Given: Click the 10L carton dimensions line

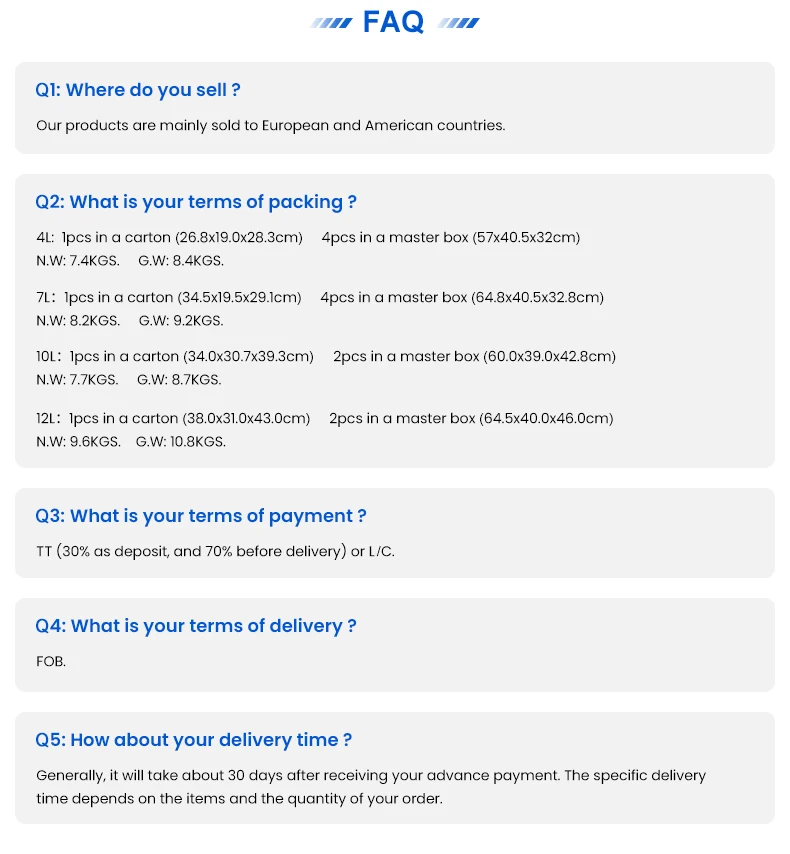Looking at the screenshot, I should click(326, 356).
